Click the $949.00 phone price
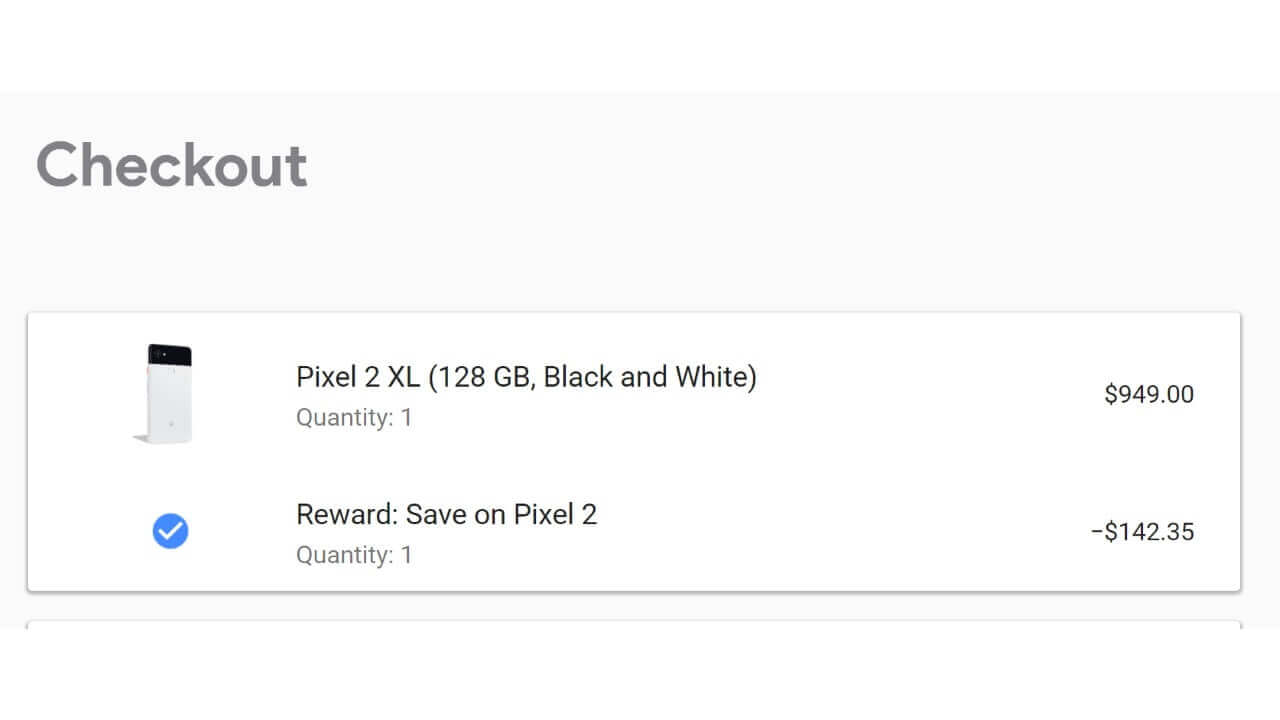Screen dimensions: 1280x720 click(1148, 394)
